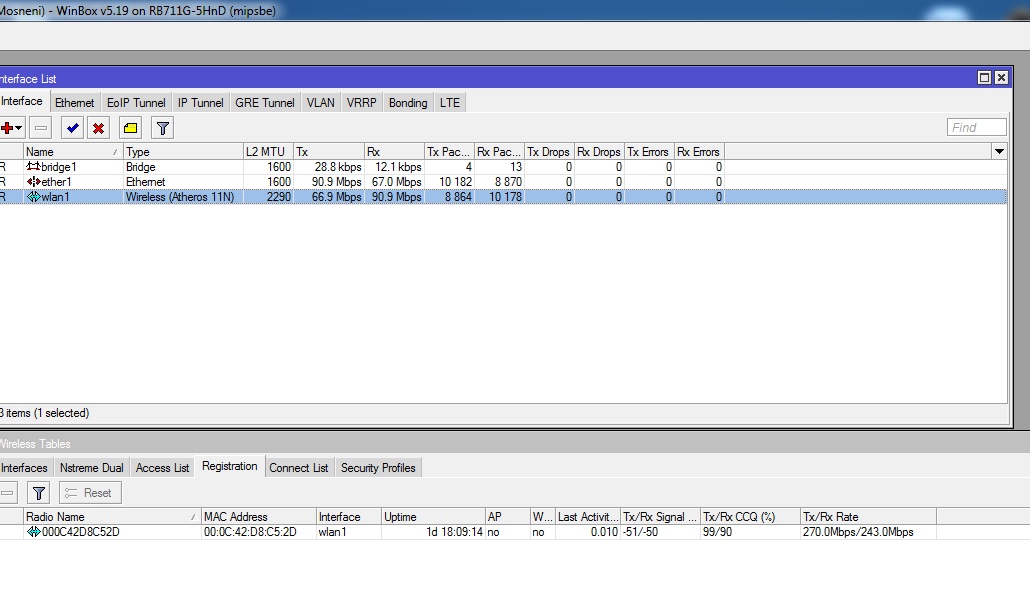1030x614 pixels.
Task: Switch to the EoIP Tunnel tab
Action: 136,103
